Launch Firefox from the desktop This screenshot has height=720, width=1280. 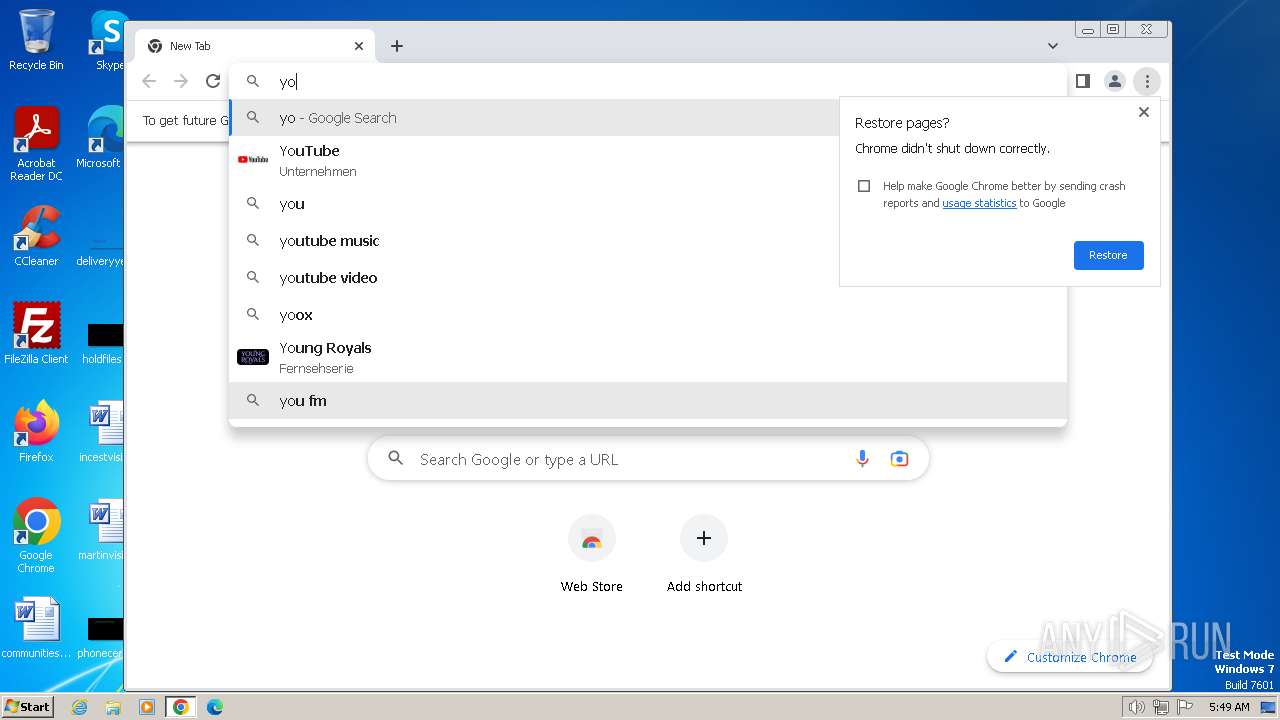point(36,431)
